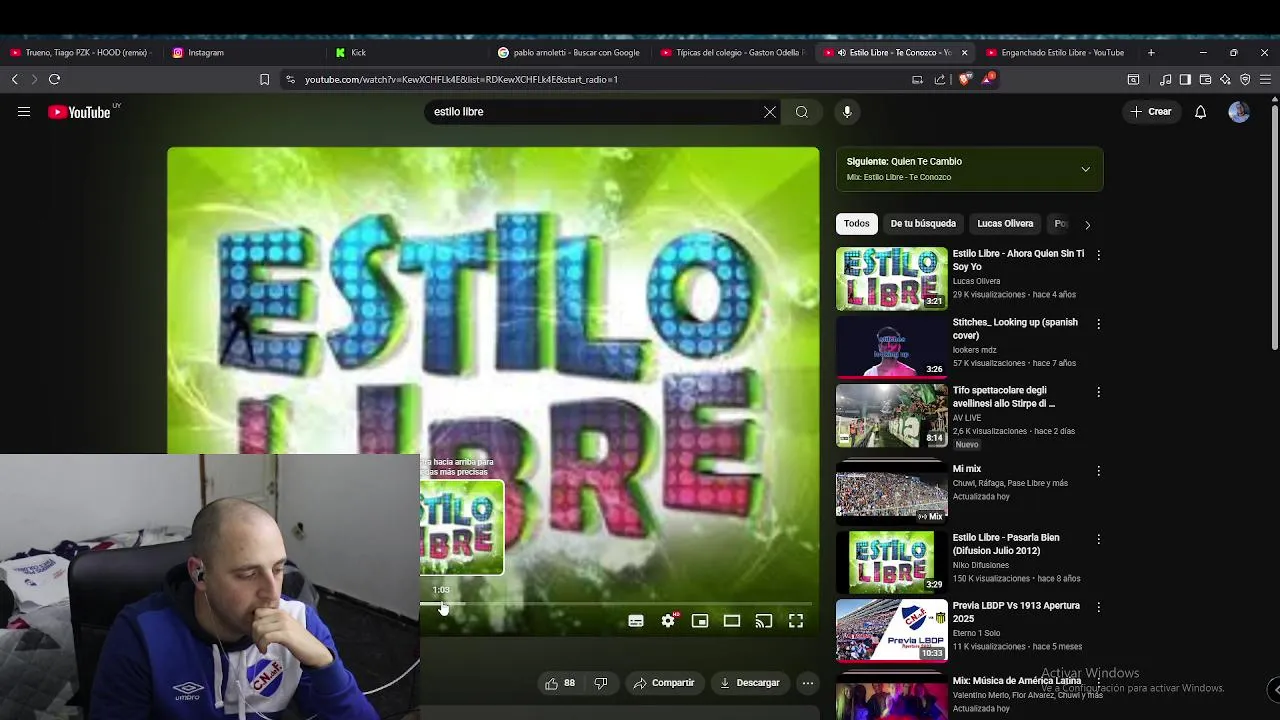Open Previa LBDP Vs 1913 Apertura title

pos(1016,612)
